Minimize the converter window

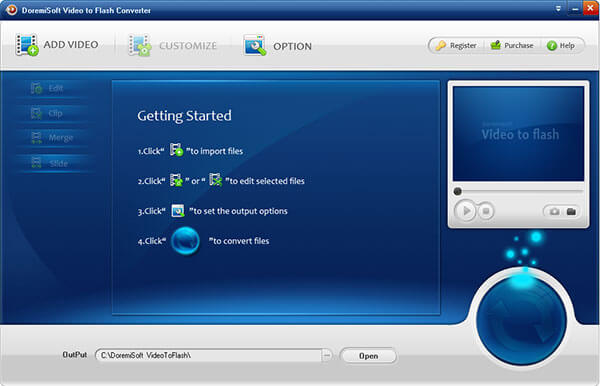tap(575, 8)
